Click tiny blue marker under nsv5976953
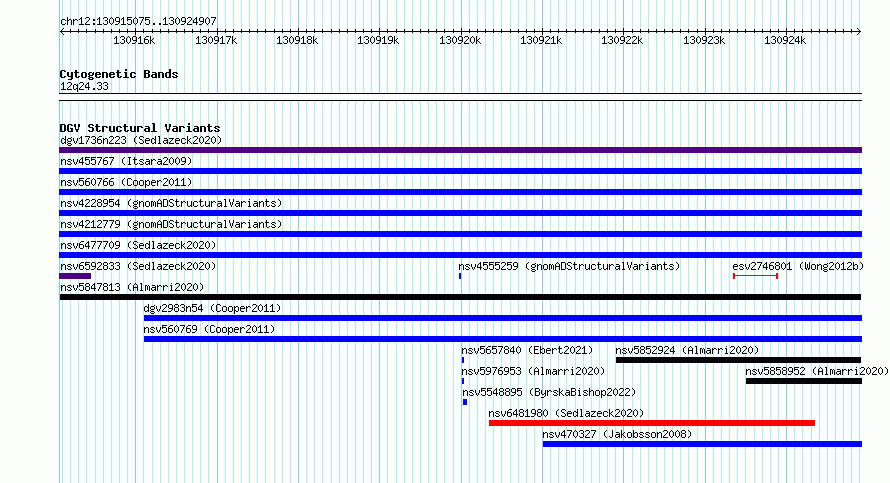890x483 pixels. (x=463, y=381)
